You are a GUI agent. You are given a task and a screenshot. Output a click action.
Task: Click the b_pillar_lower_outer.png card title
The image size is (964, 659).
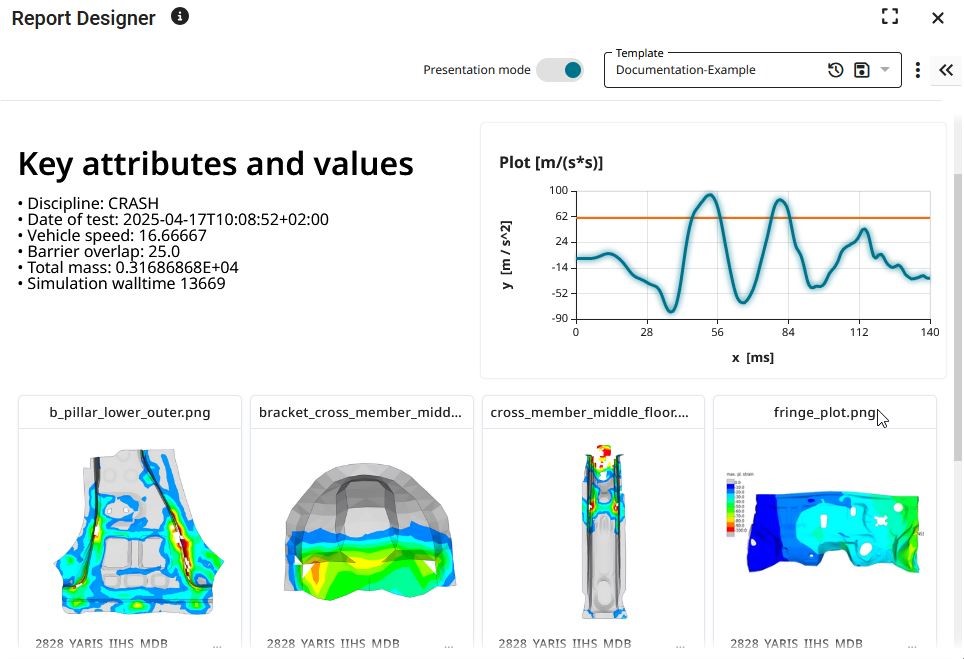pyautogui.click(x=130, y=412)
